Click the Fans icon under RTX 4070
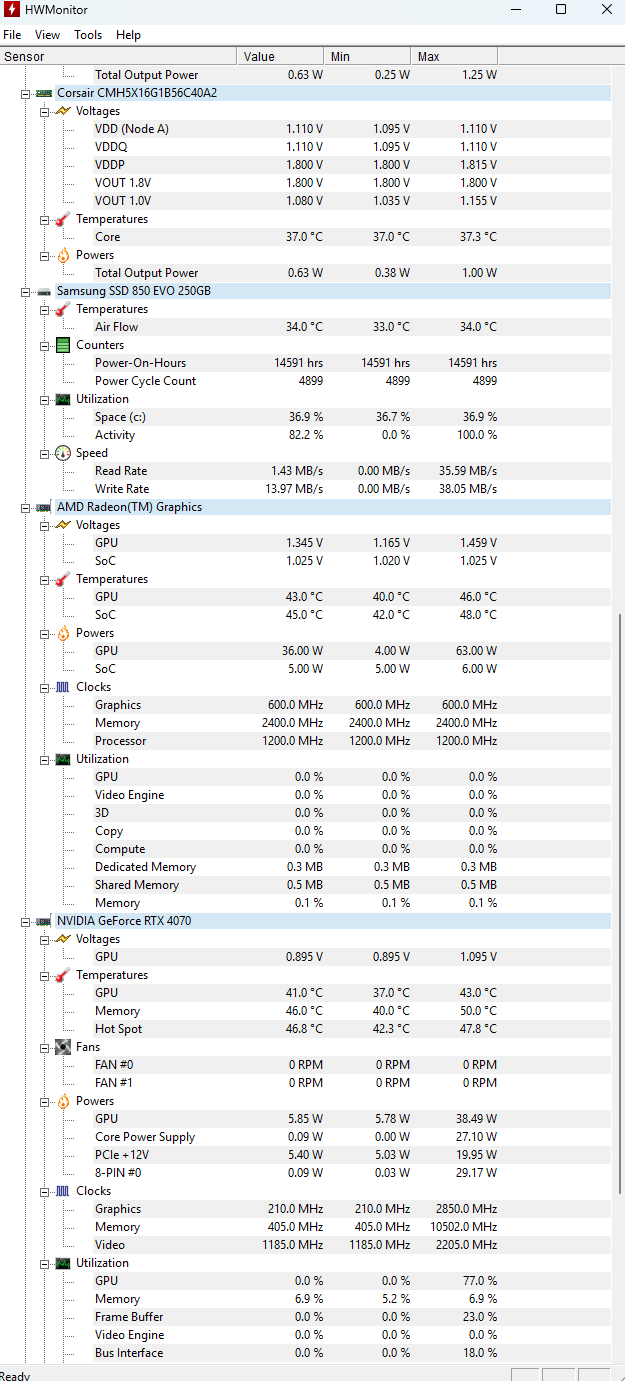The width and height of the screenshot is (625, 1381). coord(62,1047)
